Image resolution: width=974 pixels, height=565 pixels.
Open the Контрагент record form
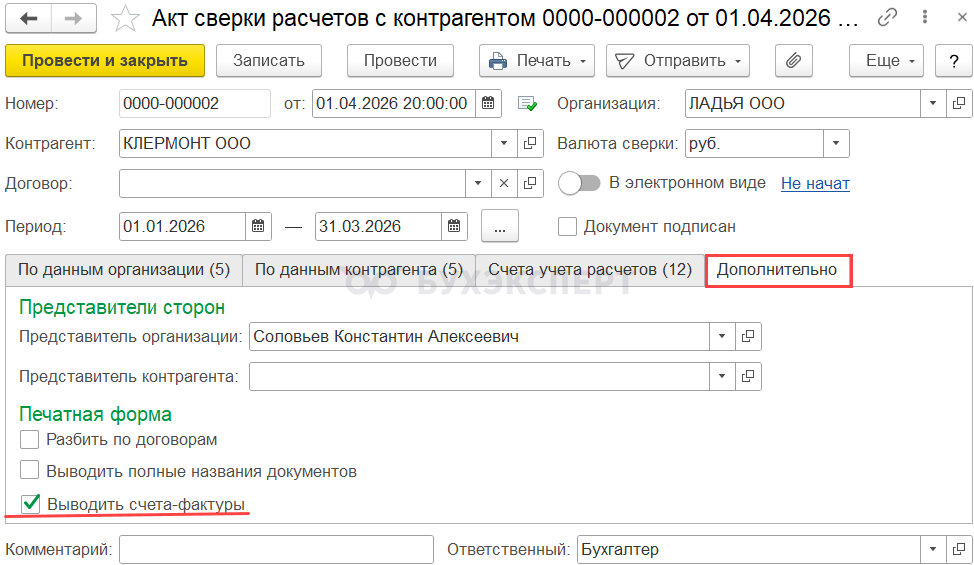click(530, 143)
